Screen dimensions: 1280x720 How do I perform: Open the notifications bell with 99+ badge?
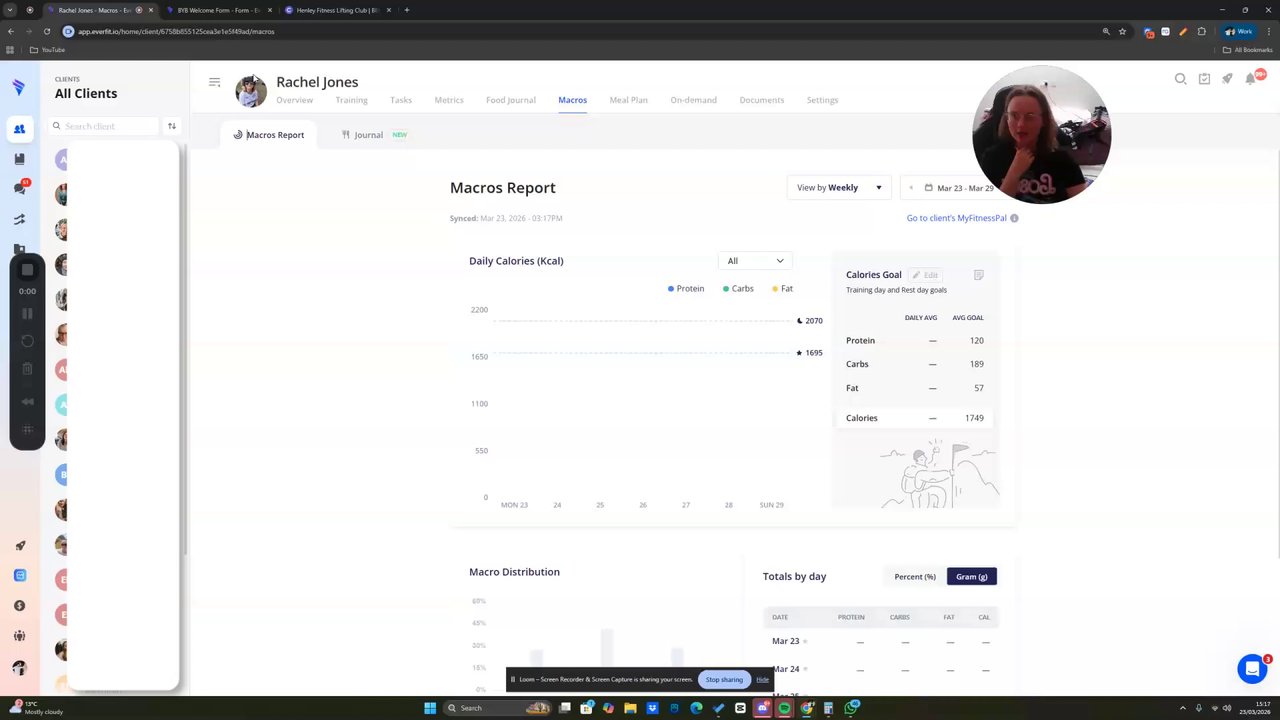[x=1252, y=78]
